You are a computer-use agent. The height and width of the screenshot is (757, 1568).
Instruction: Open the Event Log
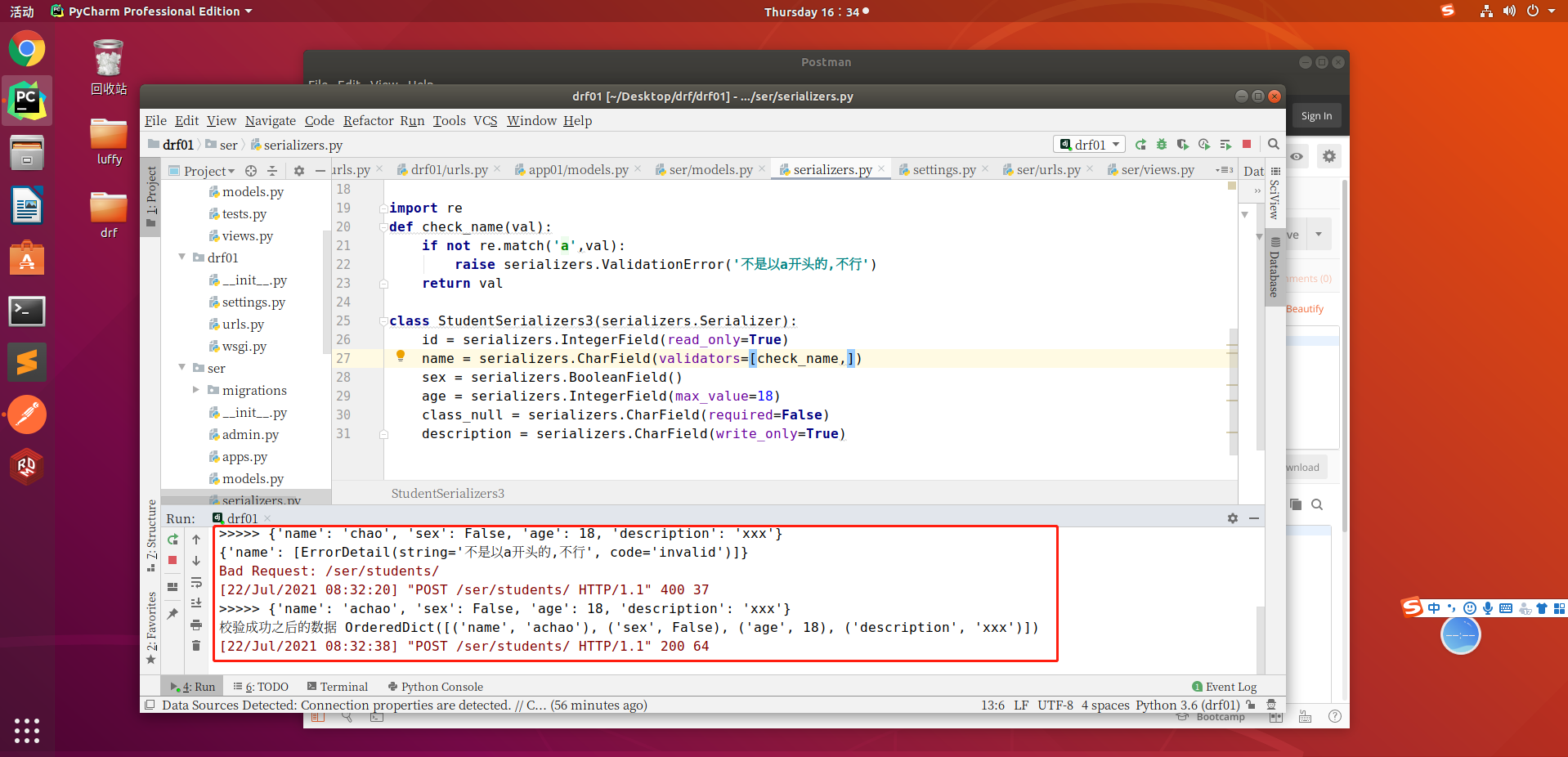1225,687
